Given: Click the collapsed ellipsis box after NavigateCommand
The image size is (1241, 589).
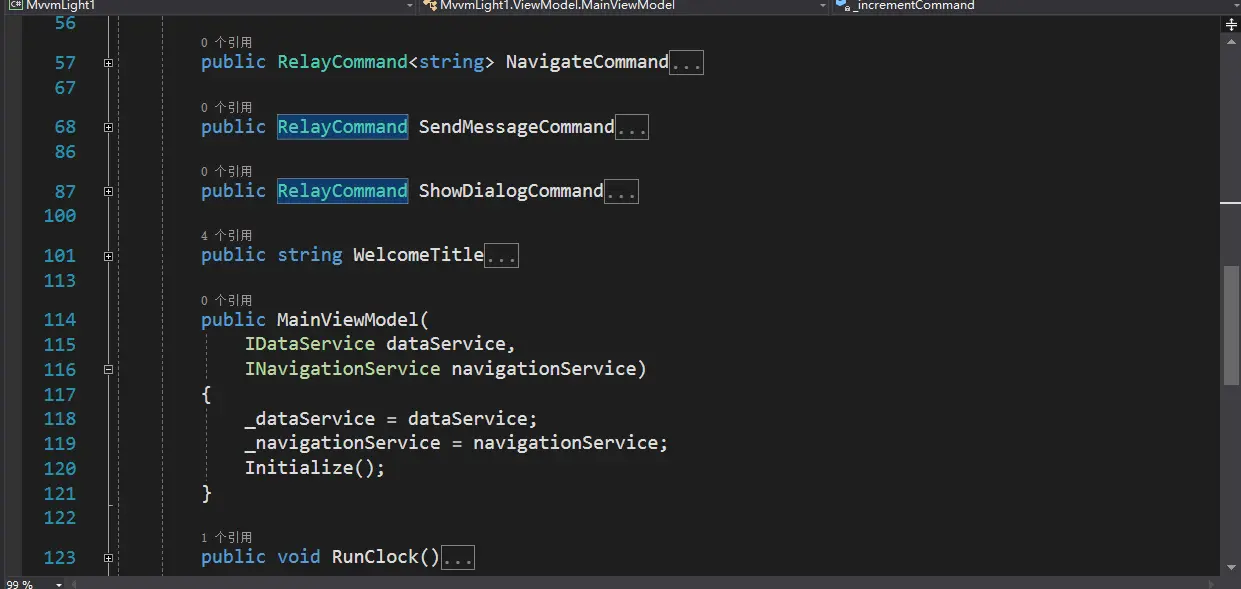Looking at the screenshot, I should click(x=687, y=63).
